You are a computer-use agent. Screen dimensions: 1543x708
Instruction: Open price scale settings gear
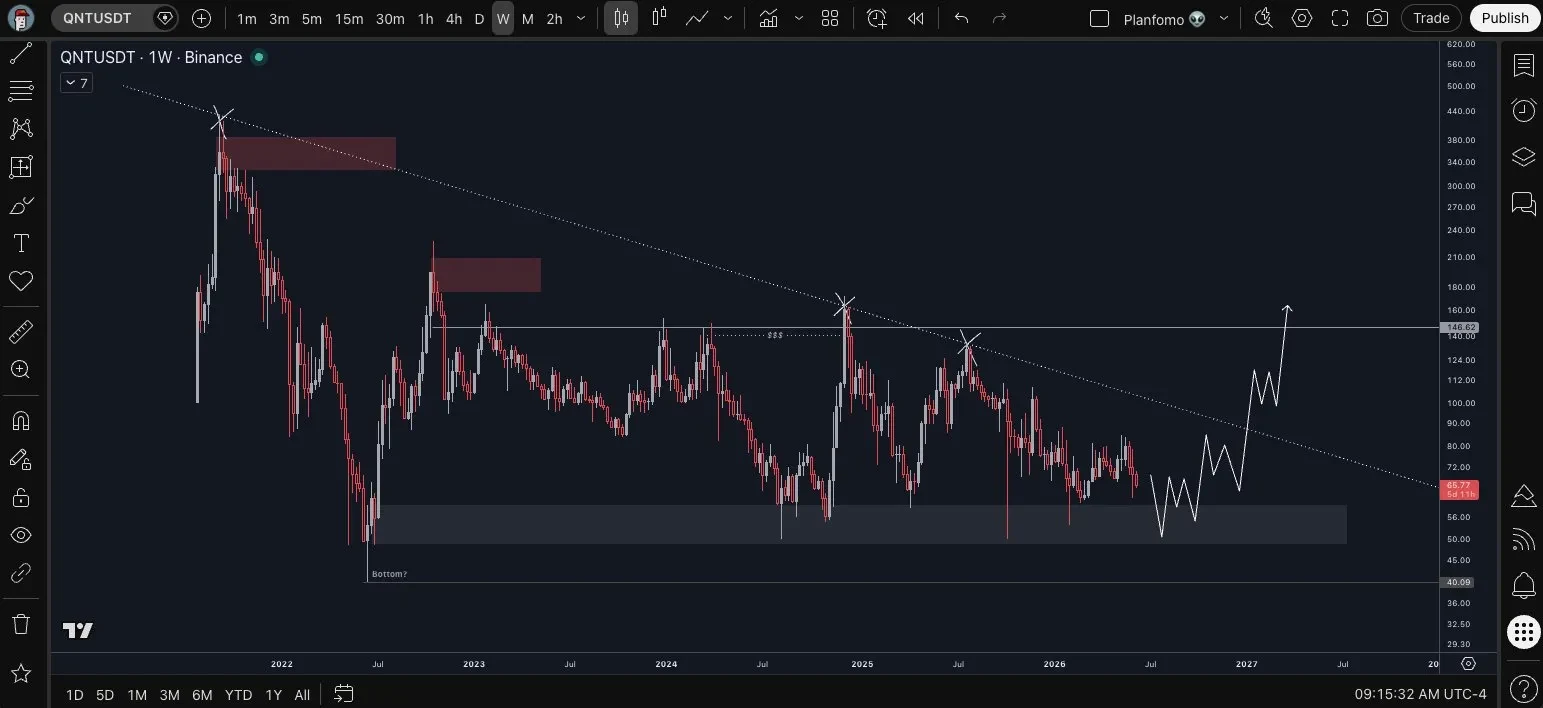1468,664
